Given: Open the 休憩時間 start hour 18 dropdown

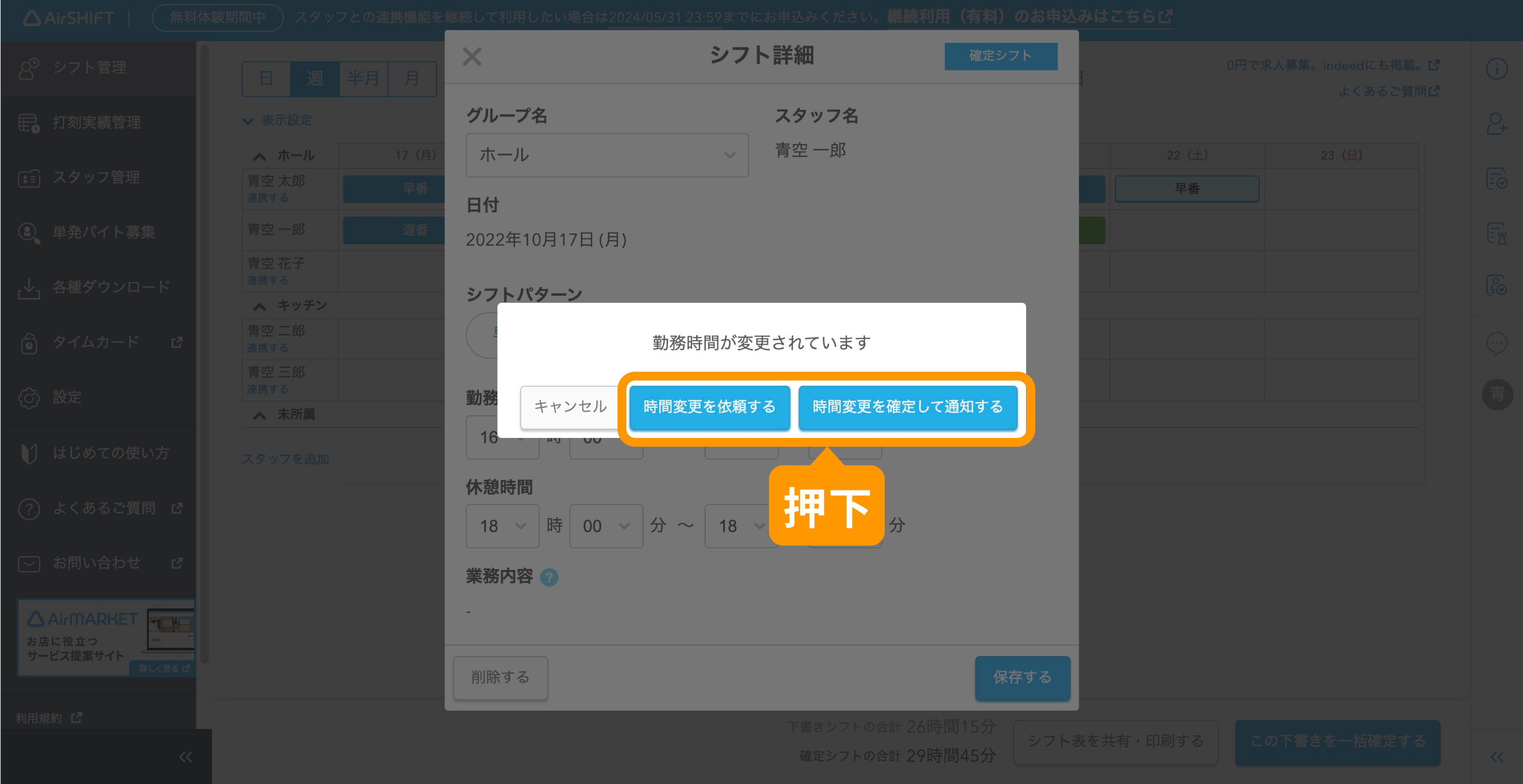Looking at the screenshot, I should pos(502,526).
